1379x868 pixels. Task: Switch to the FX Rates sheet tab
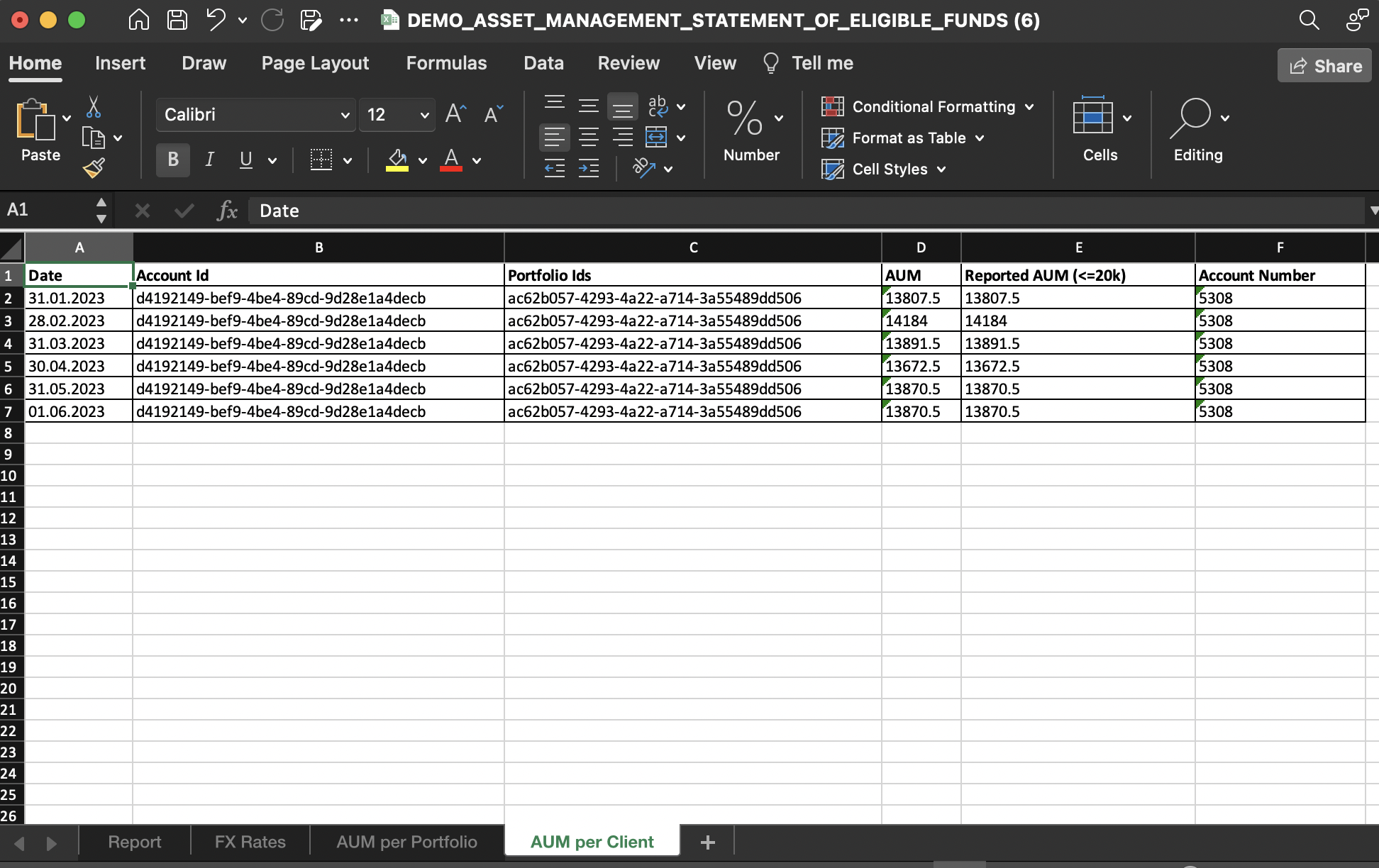(250, 842)
